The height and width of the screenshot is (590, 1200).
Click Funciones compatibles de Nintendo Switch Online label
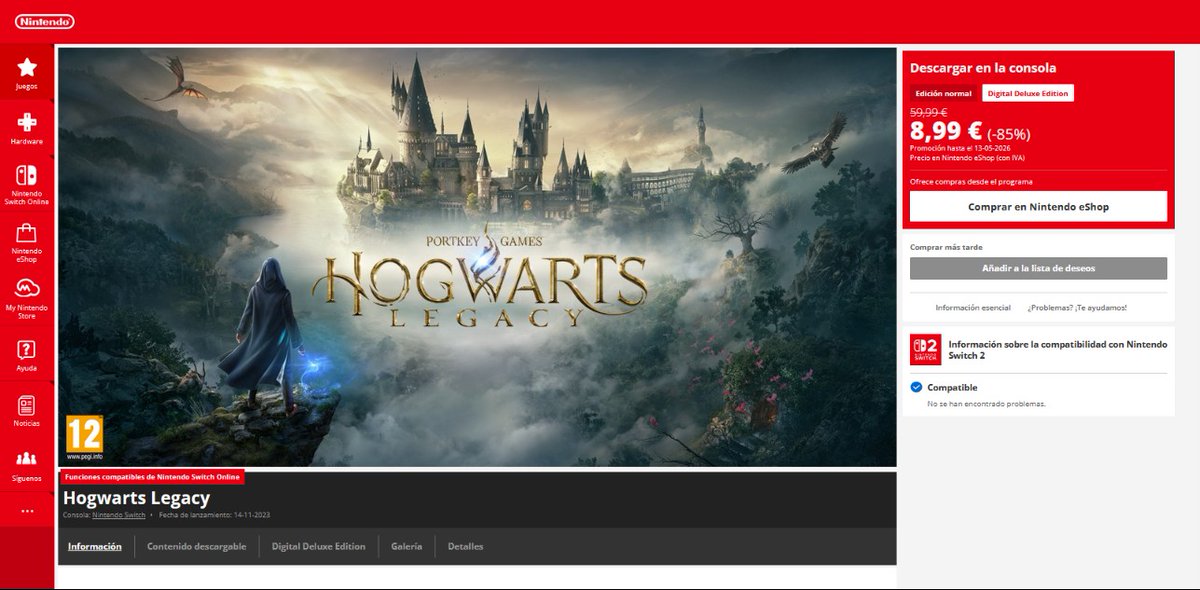[151, 477]
